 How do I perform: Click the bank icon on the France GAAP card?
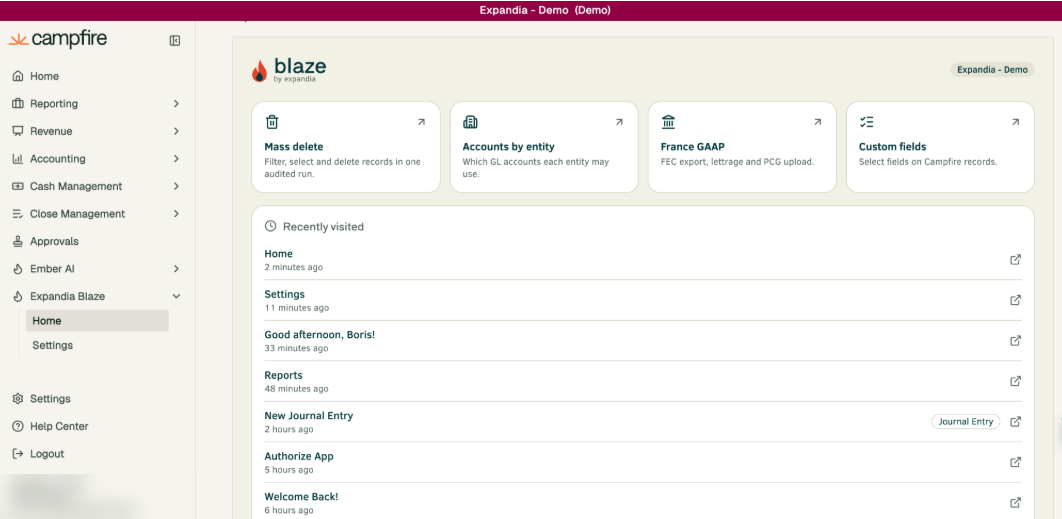(668, 122)
